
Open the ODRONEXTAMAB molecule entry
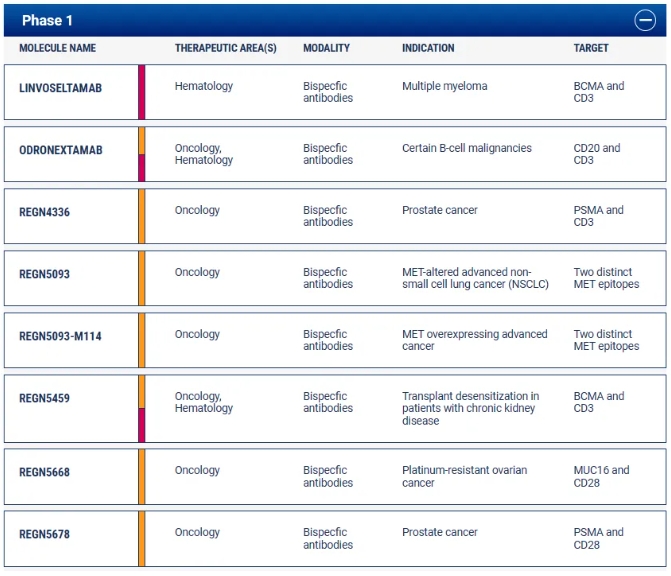coord(60,150)
